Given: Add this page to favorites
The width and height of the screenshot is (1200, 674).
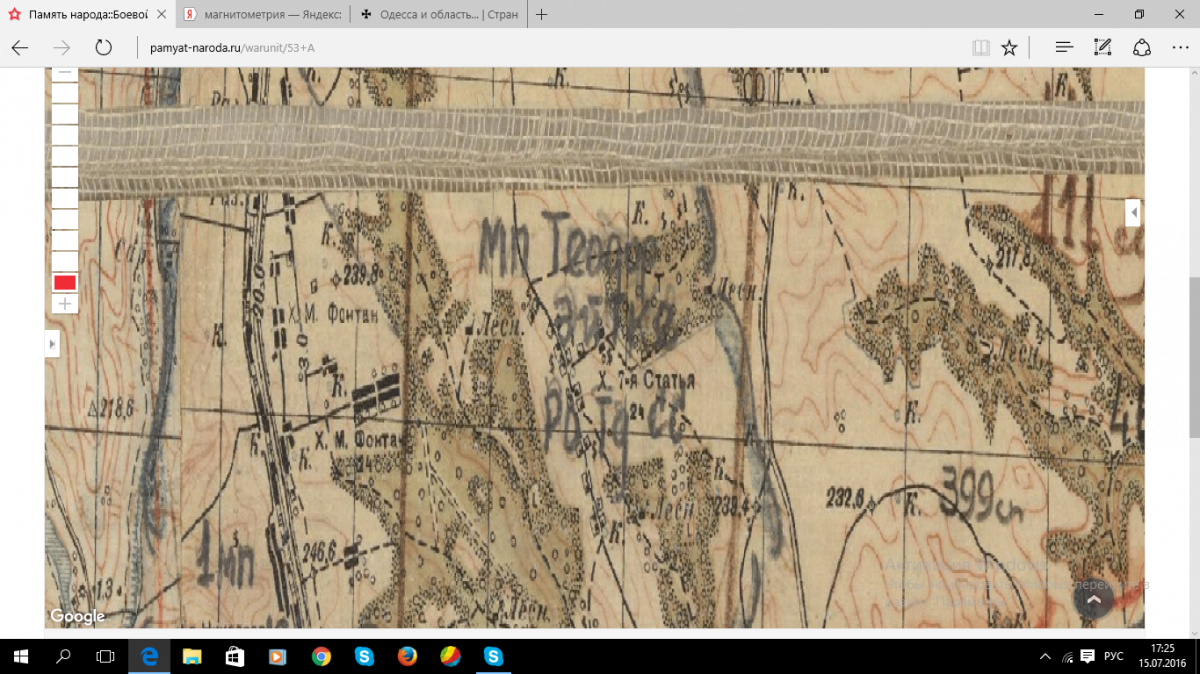Looking at the screenshot, I should pyautogui.click(x=1010, y=47).
